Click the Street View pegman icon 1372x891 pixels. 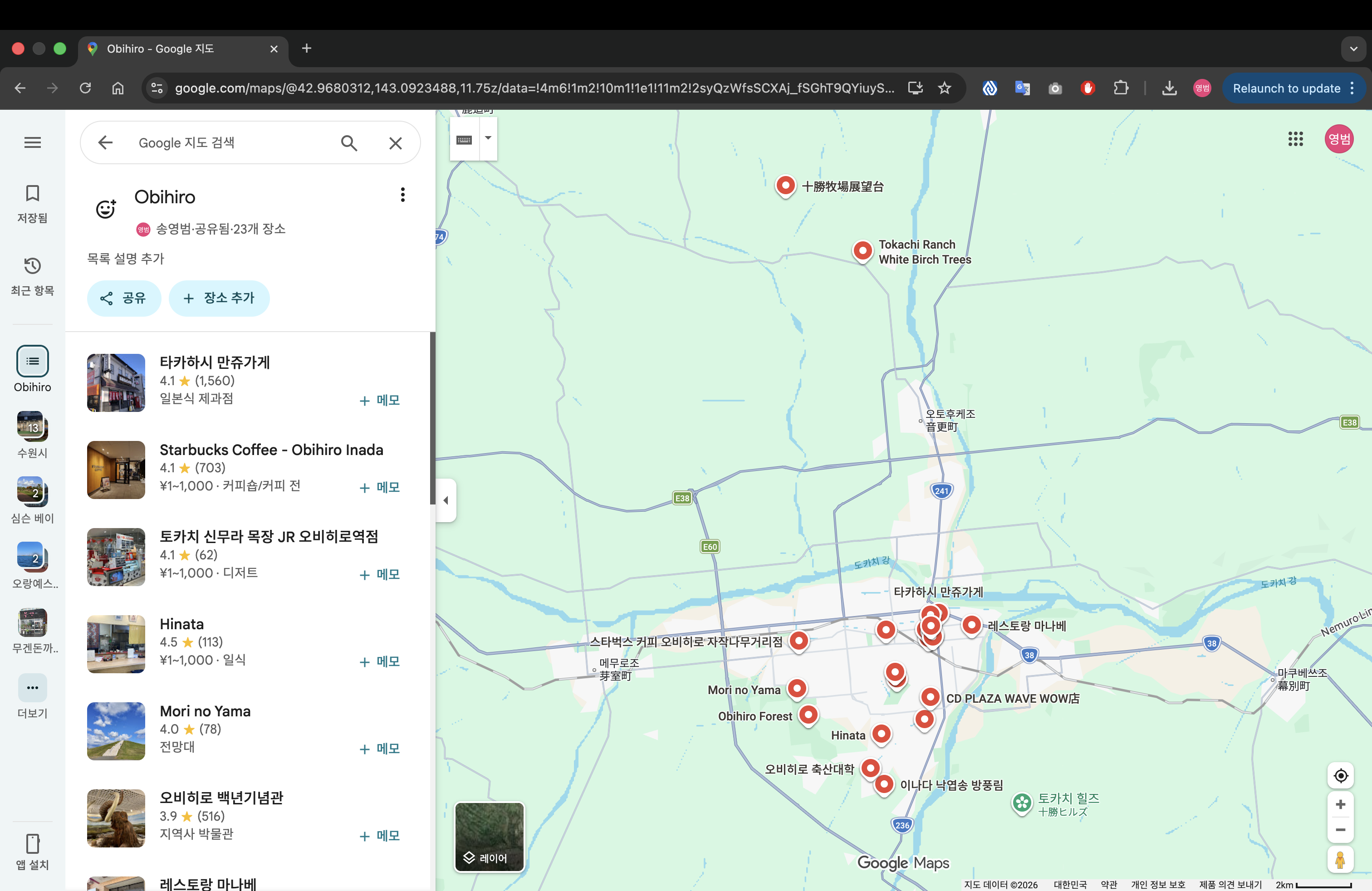click(x=1340, y=860)
